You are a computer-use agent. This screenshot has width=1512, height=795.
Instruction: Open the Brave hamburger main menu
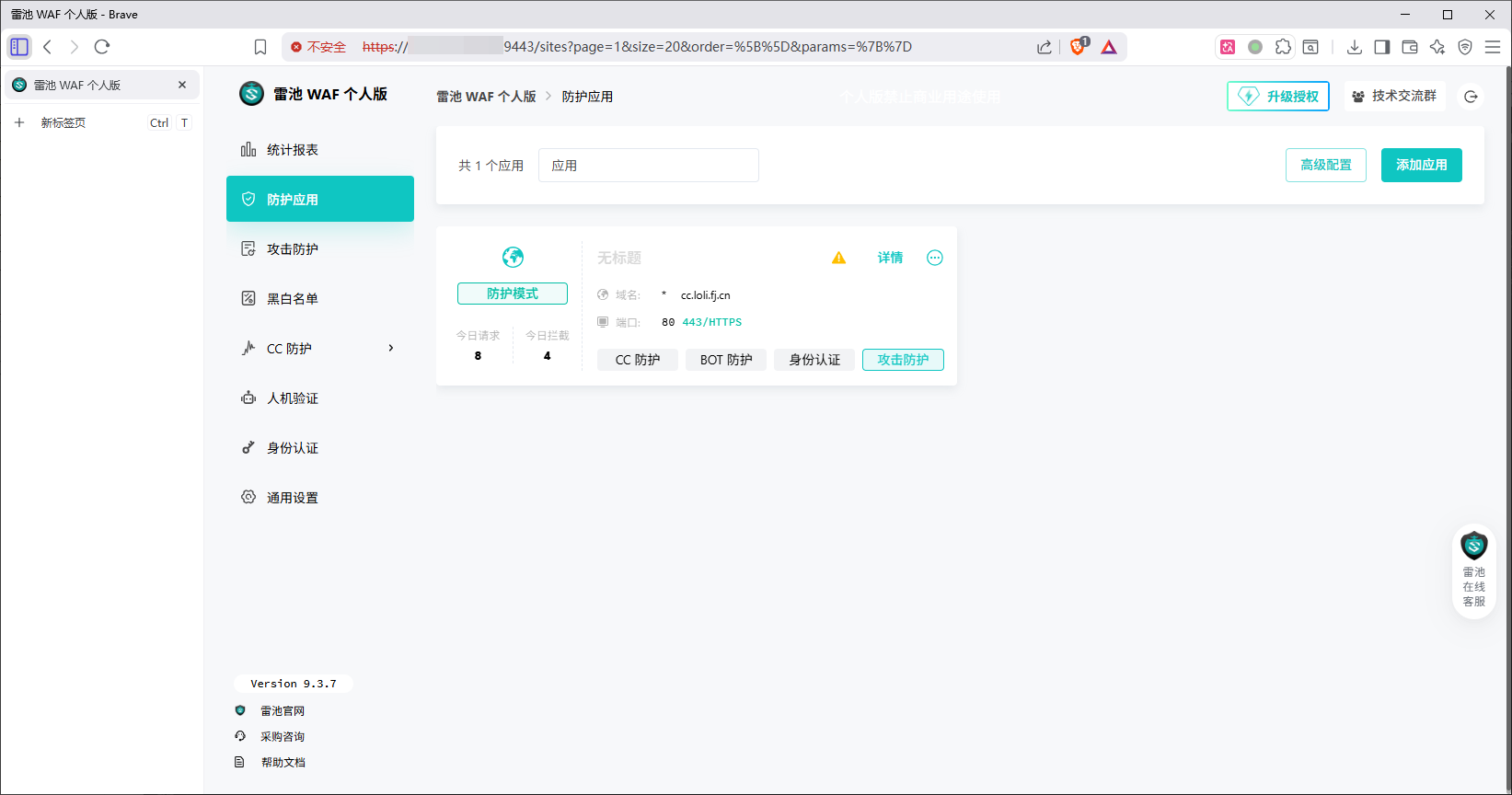click(x=1493, y=47)
